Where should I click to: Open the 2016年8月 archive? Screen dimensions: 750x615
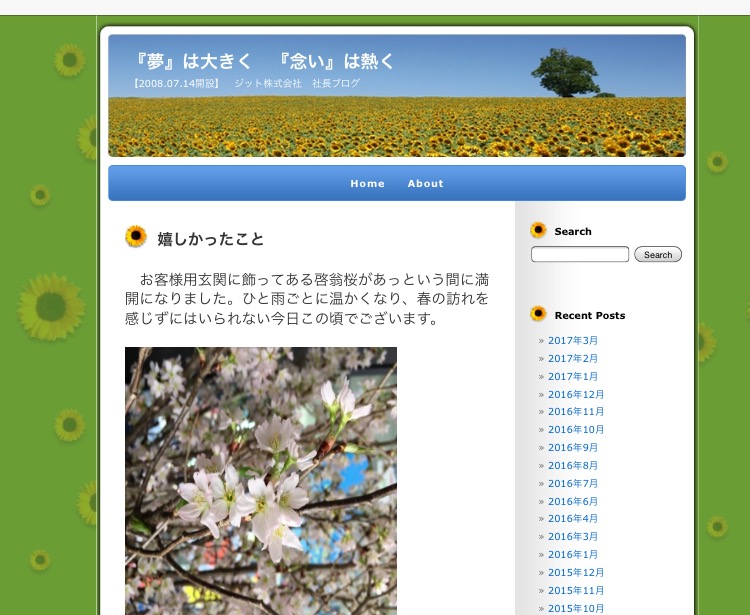pyautogui.click(x=573, y=465)
